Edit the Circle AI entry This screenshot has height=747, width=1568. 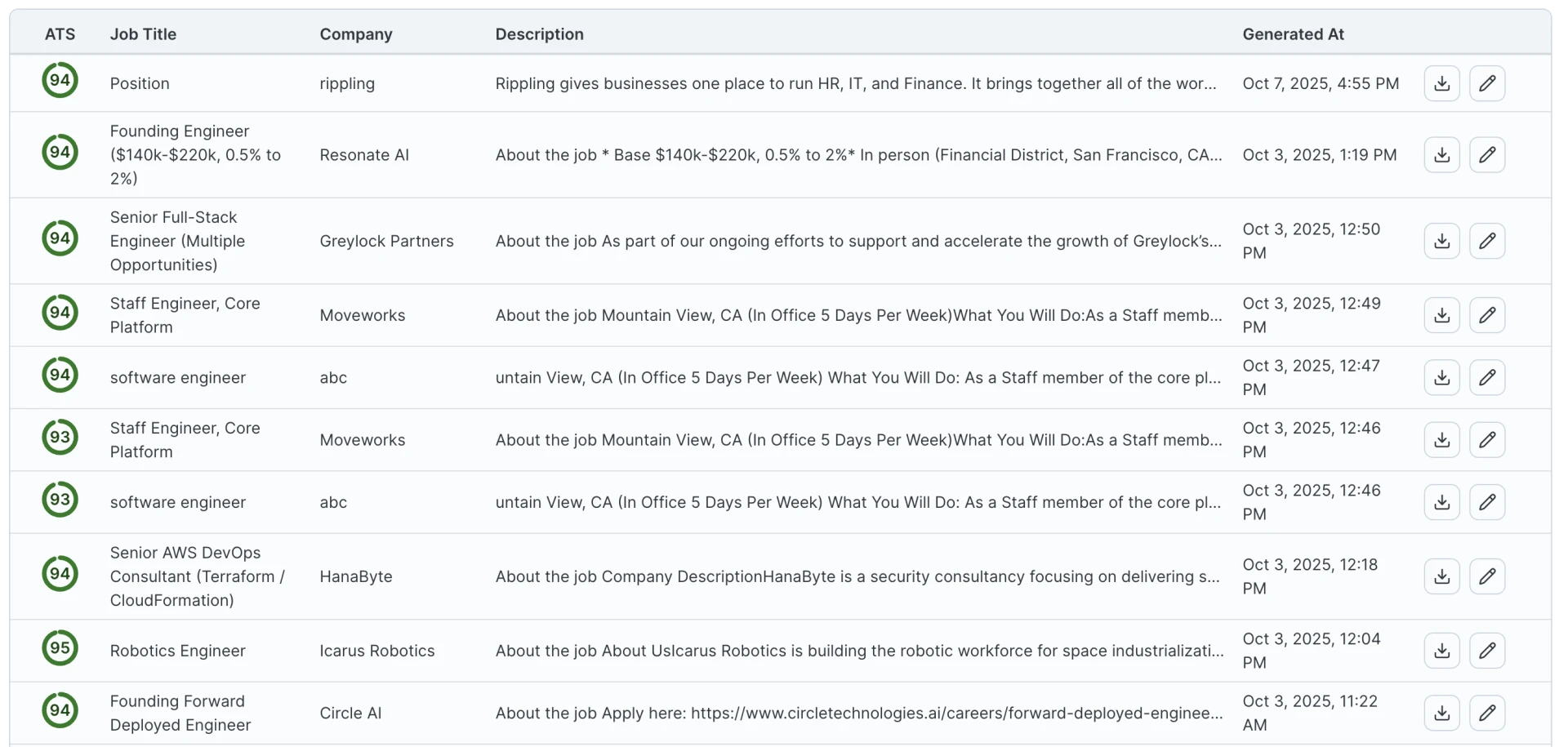tap(1487, 713)
